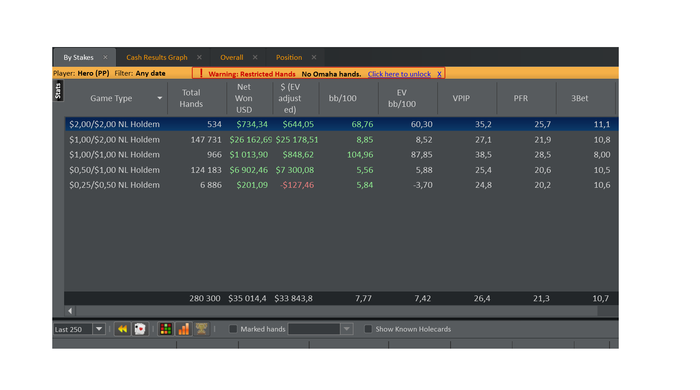
Task: Follow the Click here to unlock link
Action: coord(400,74)
